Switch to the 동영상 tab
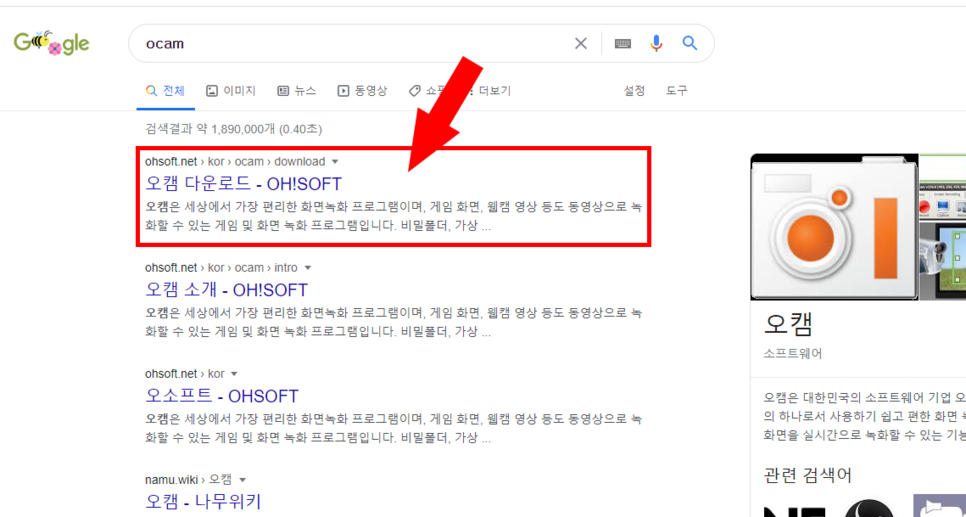 (x=362, y=91)
